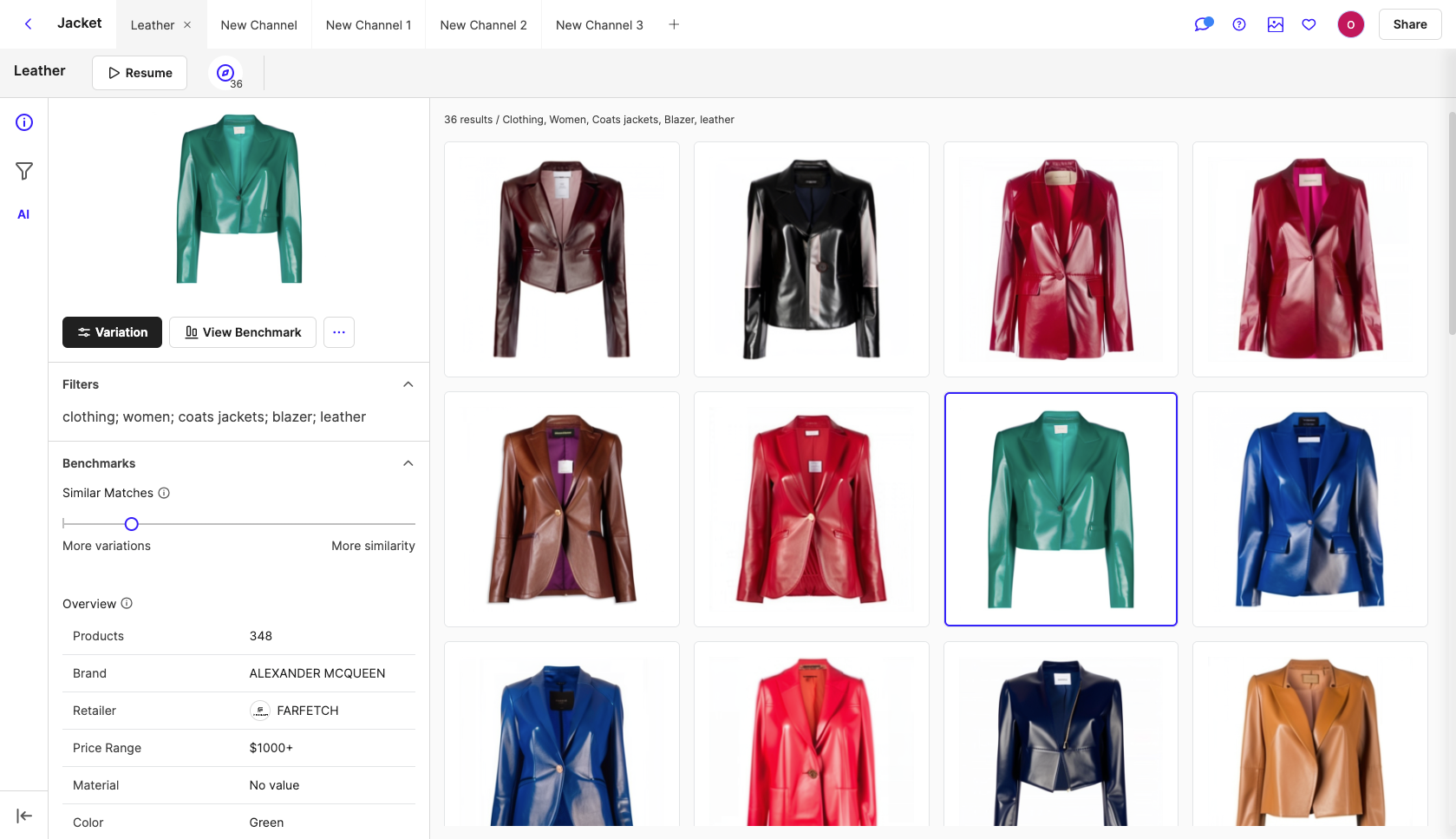
Task: Open the filter funnel in sidebar
Action: (x=24, y=171)
